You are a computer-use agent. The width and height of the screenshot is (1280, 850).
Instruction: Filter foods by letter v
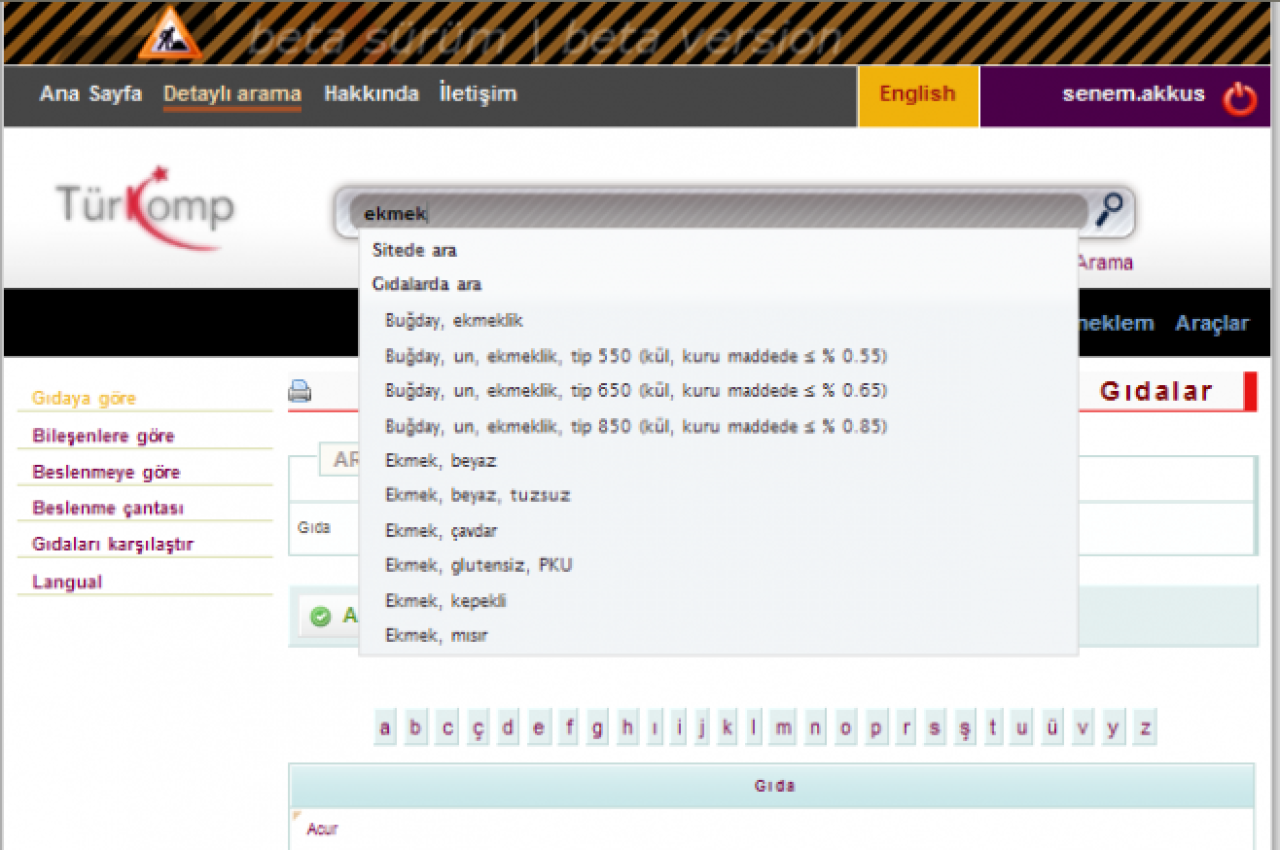1082,728
